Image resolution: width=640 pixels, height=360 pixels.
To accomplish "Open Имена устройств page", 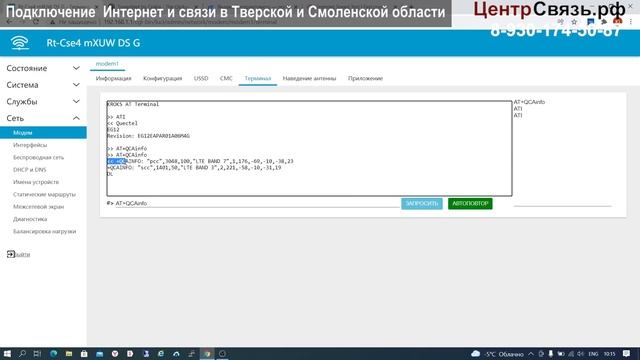I will [x=36, y=182].
